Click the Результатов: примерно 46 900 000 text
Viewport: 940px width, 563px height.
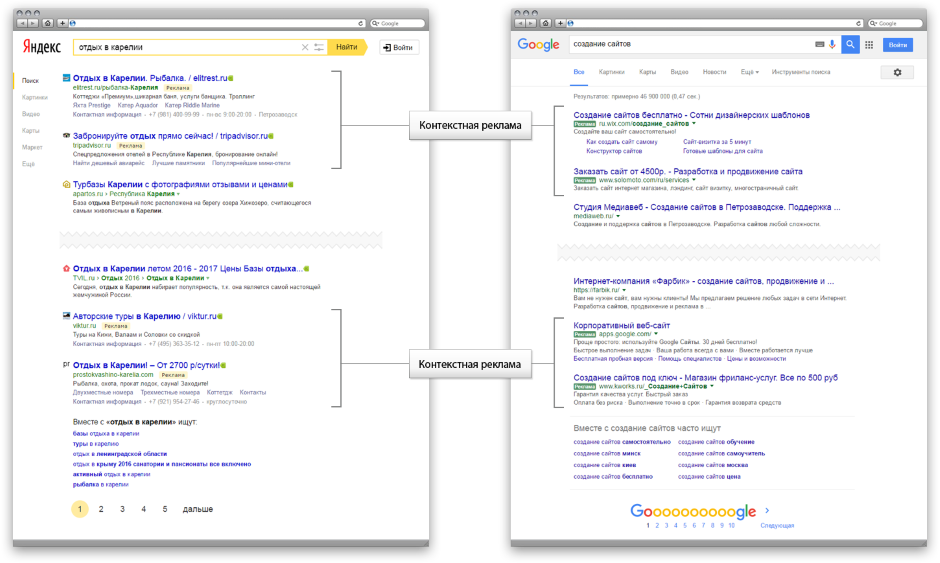[637, 96]
